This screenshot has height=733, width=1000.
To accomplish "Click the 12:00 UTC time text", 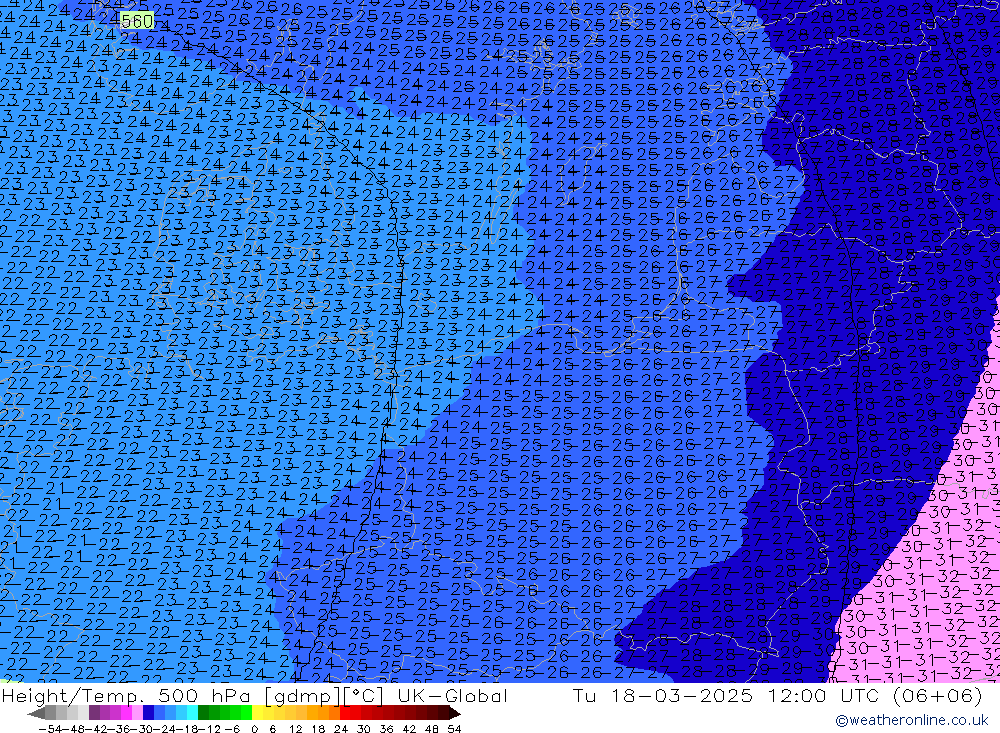I will (x=825, y=695).
